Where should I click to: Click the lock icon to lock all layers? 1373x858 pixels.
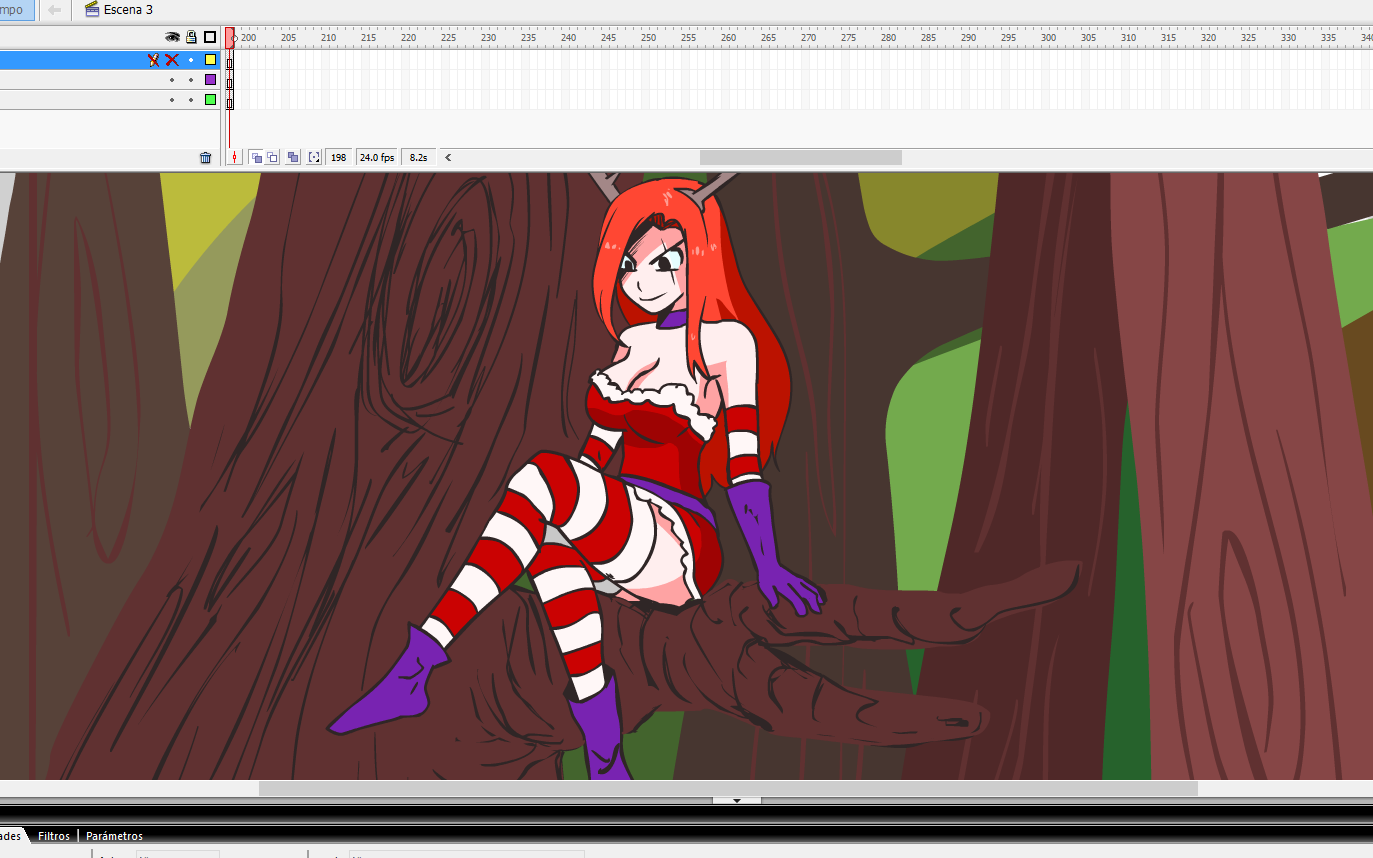(190, 36)
